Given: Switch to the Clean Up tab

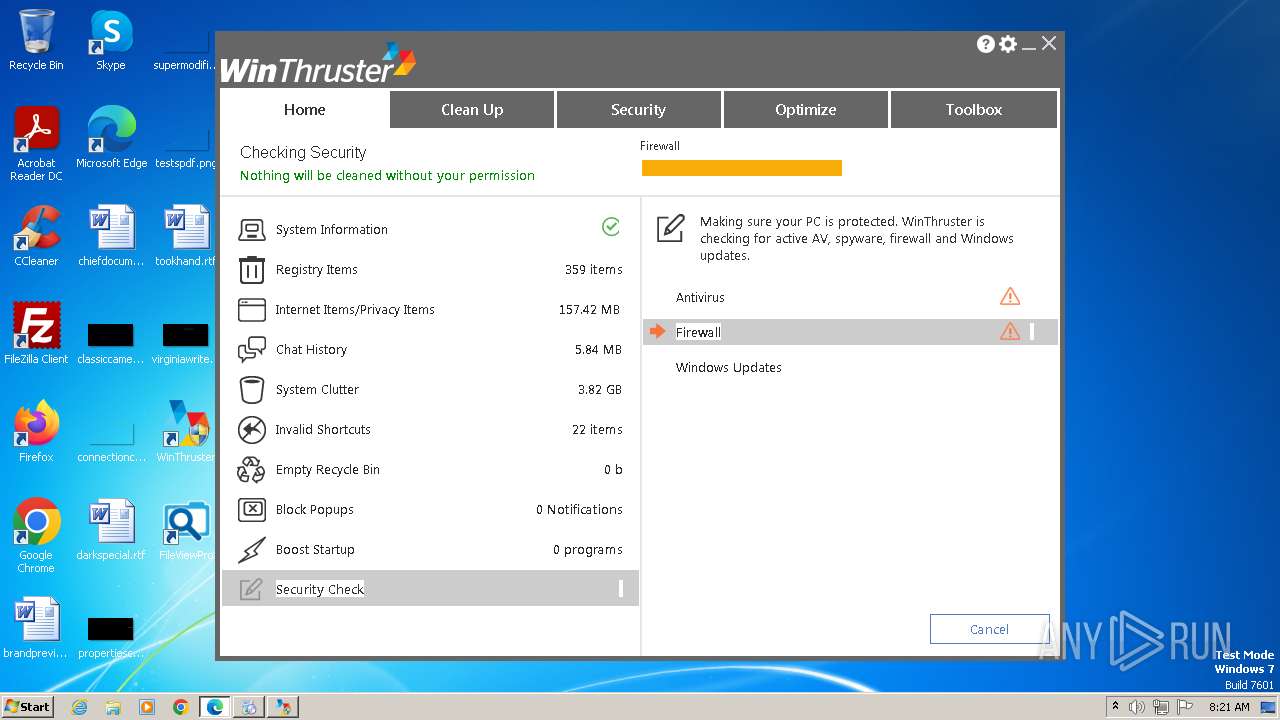Looking at the screenshot, I should point(472,110).
